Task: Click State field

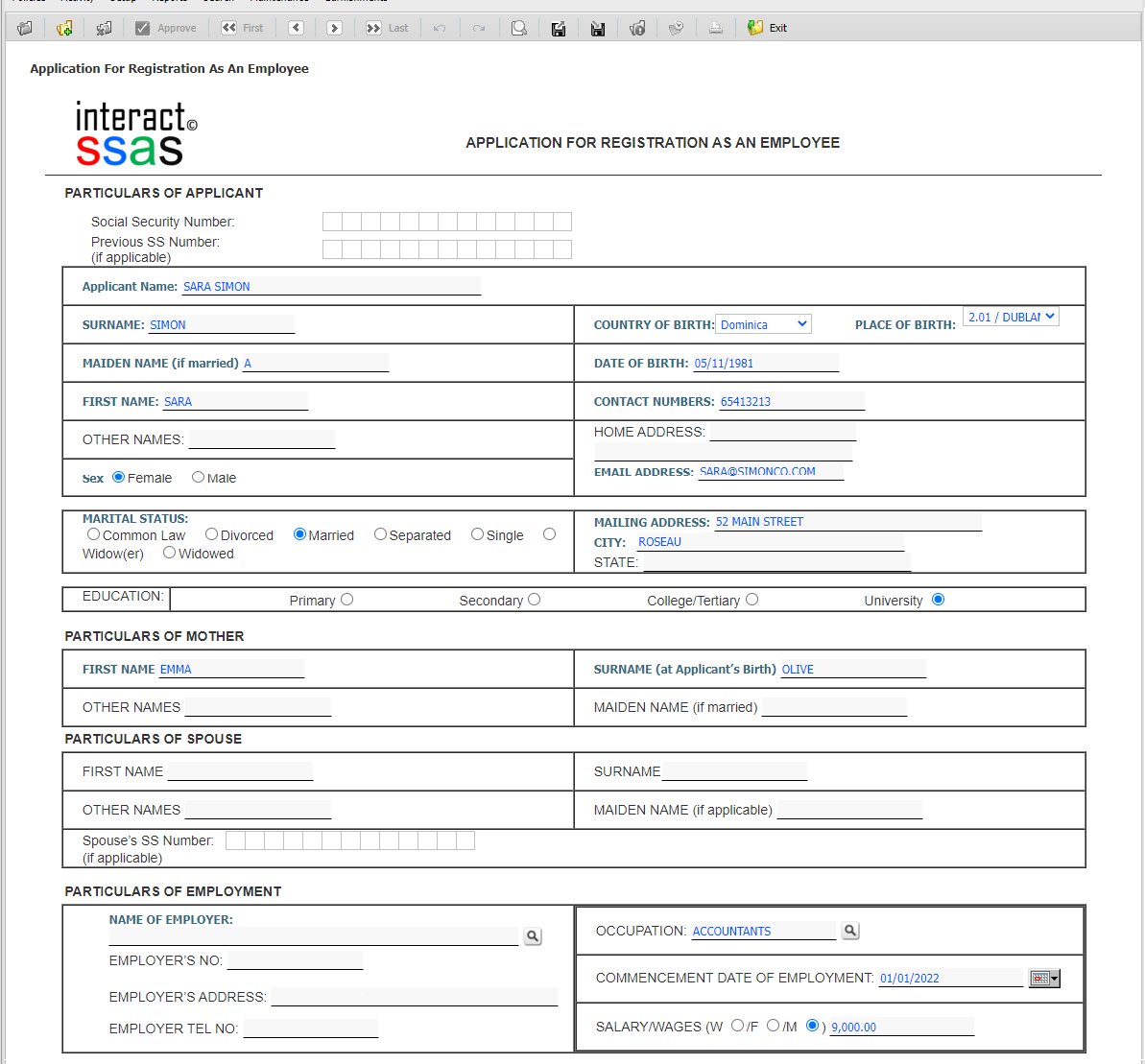Action: click(777, 562)
